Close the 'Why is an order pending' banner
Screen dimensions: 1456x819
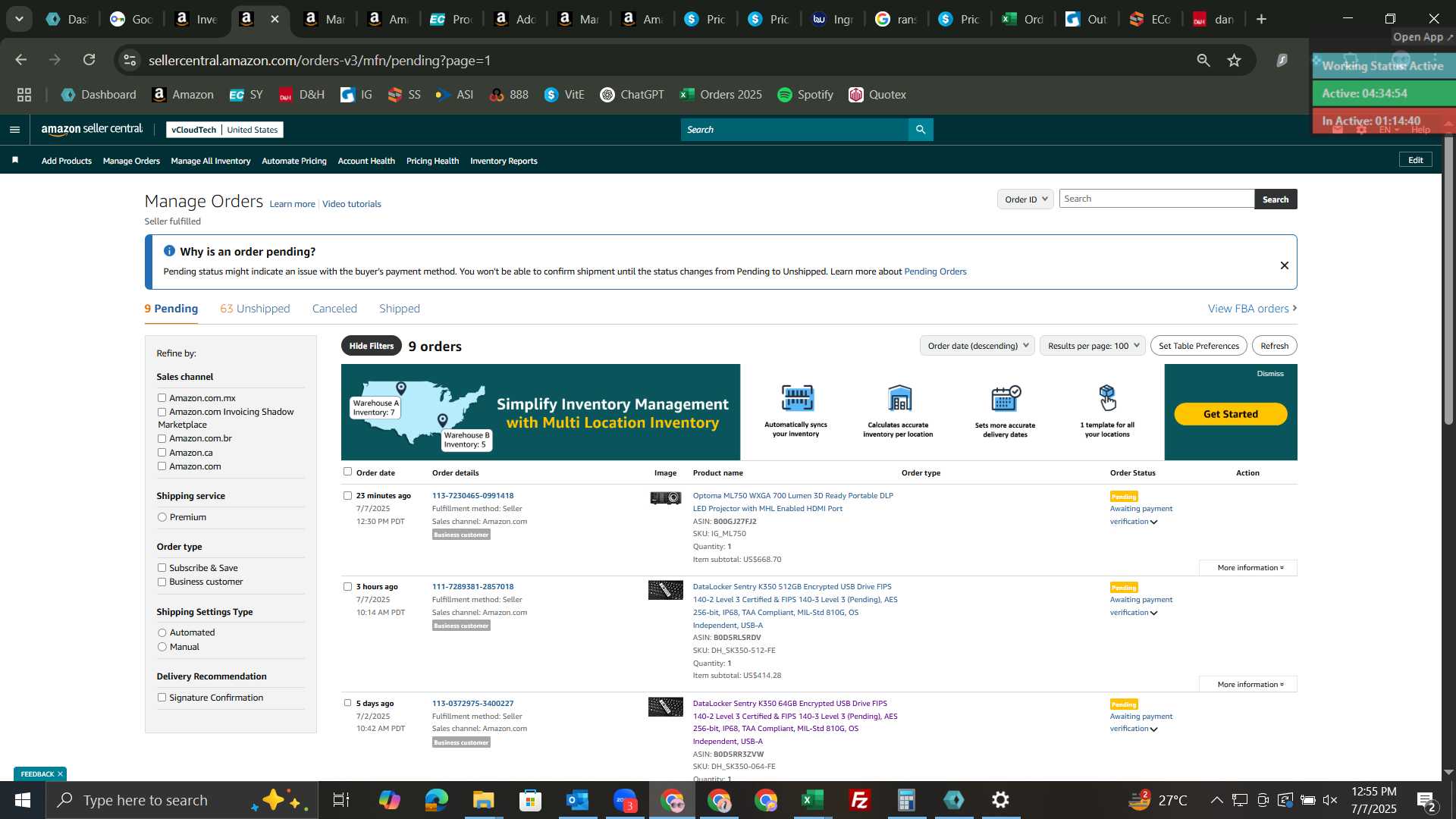[x=1285, y=265]
